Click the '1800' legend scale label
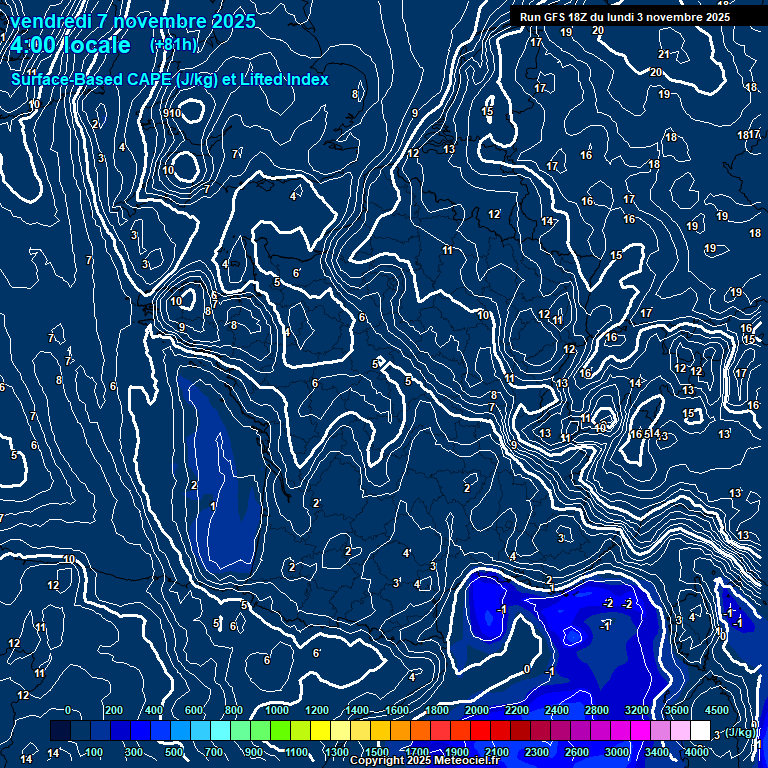Screen dimensions: 768x768 pyautogui.click(x=437, y=710)
